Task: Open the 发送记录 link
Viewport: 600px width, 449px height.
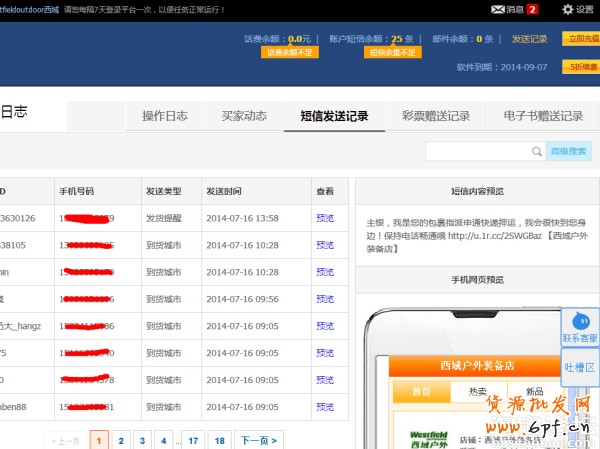Action: tap(529, 39)
